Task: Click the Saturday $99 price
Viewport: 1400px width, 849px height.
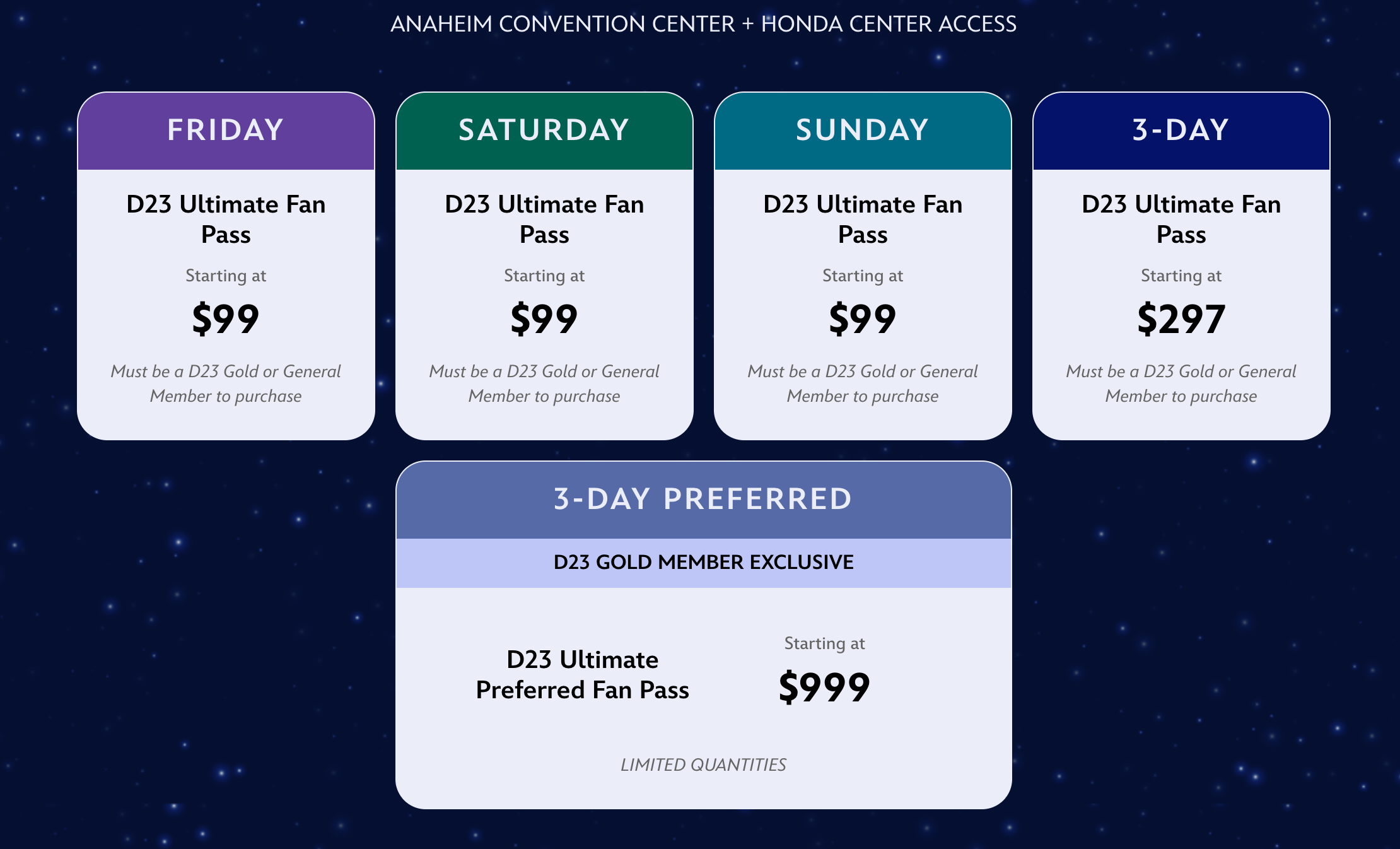Action: point(544,319)
